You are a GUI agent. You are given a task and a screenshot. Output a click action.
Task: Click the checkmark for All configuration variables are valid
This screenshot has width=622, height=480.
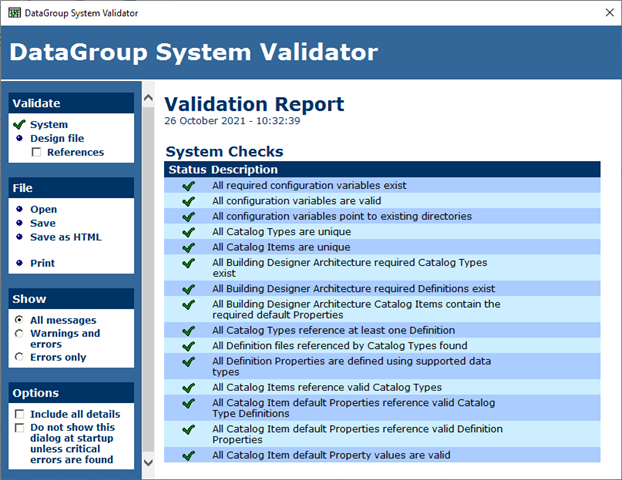[x=188, y=201]
